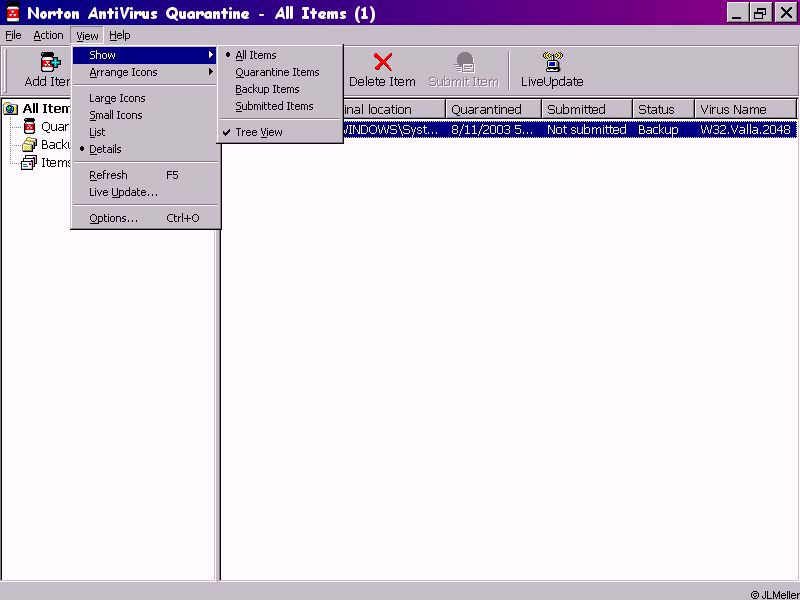The image size is (800, 600).
Task: Open the File menu
Action: coord(13,35)
